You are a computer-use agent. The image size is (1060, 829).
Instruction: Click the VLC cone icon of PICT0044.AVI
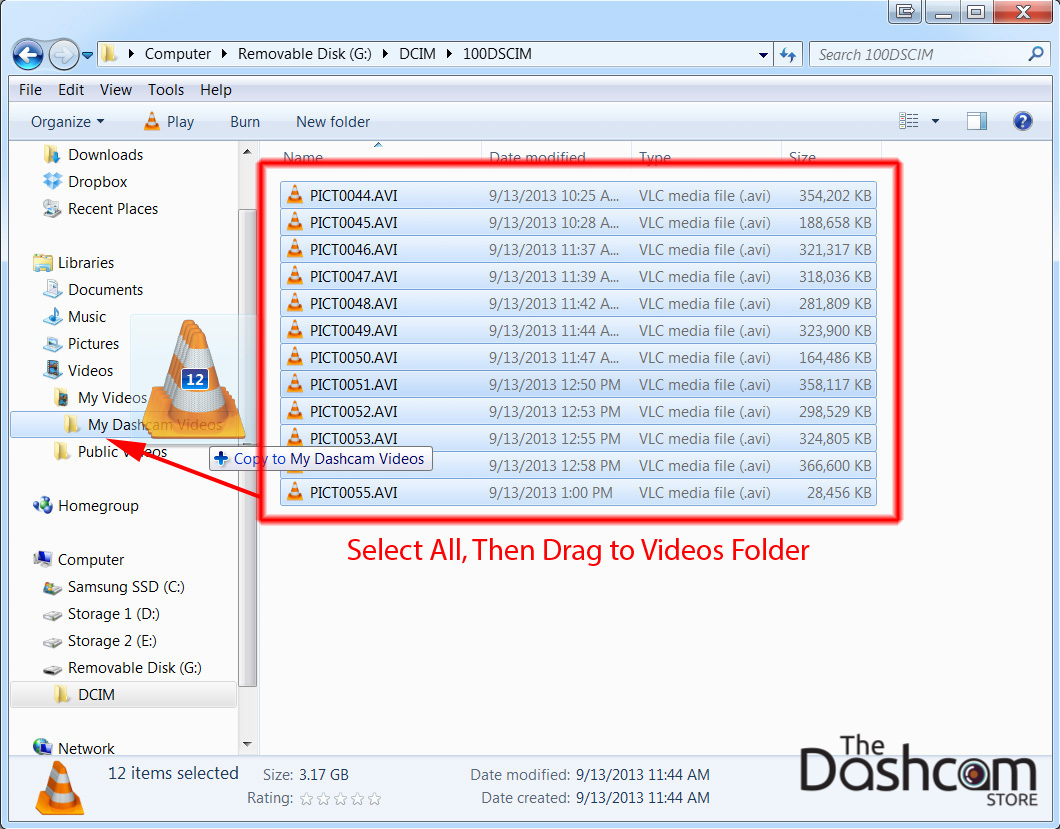[x=294, y=195]
